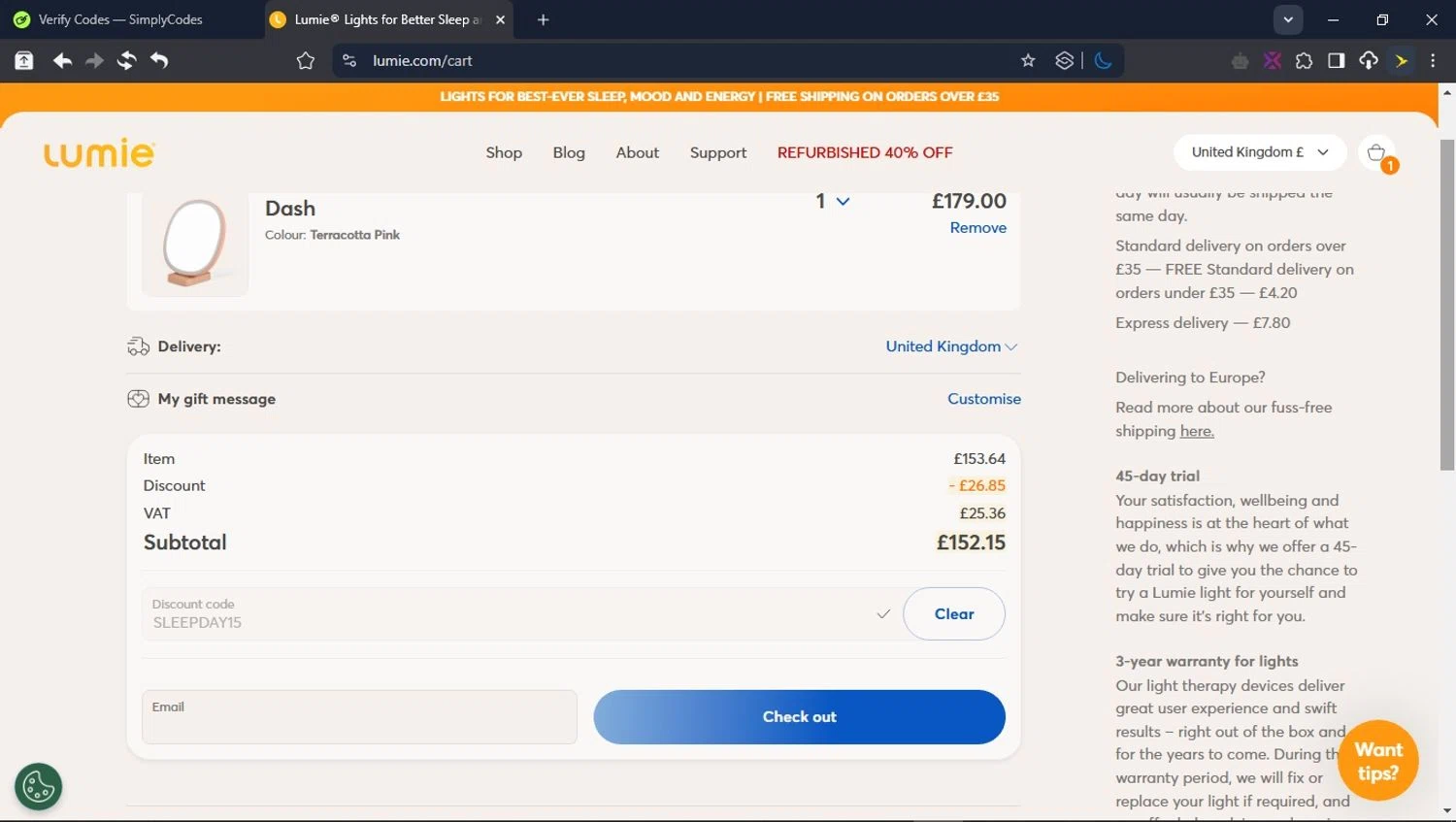Screen dimensions: 1456x822
Task: Click the discount amount - £26.85
Action: click(x=977, y=485)
